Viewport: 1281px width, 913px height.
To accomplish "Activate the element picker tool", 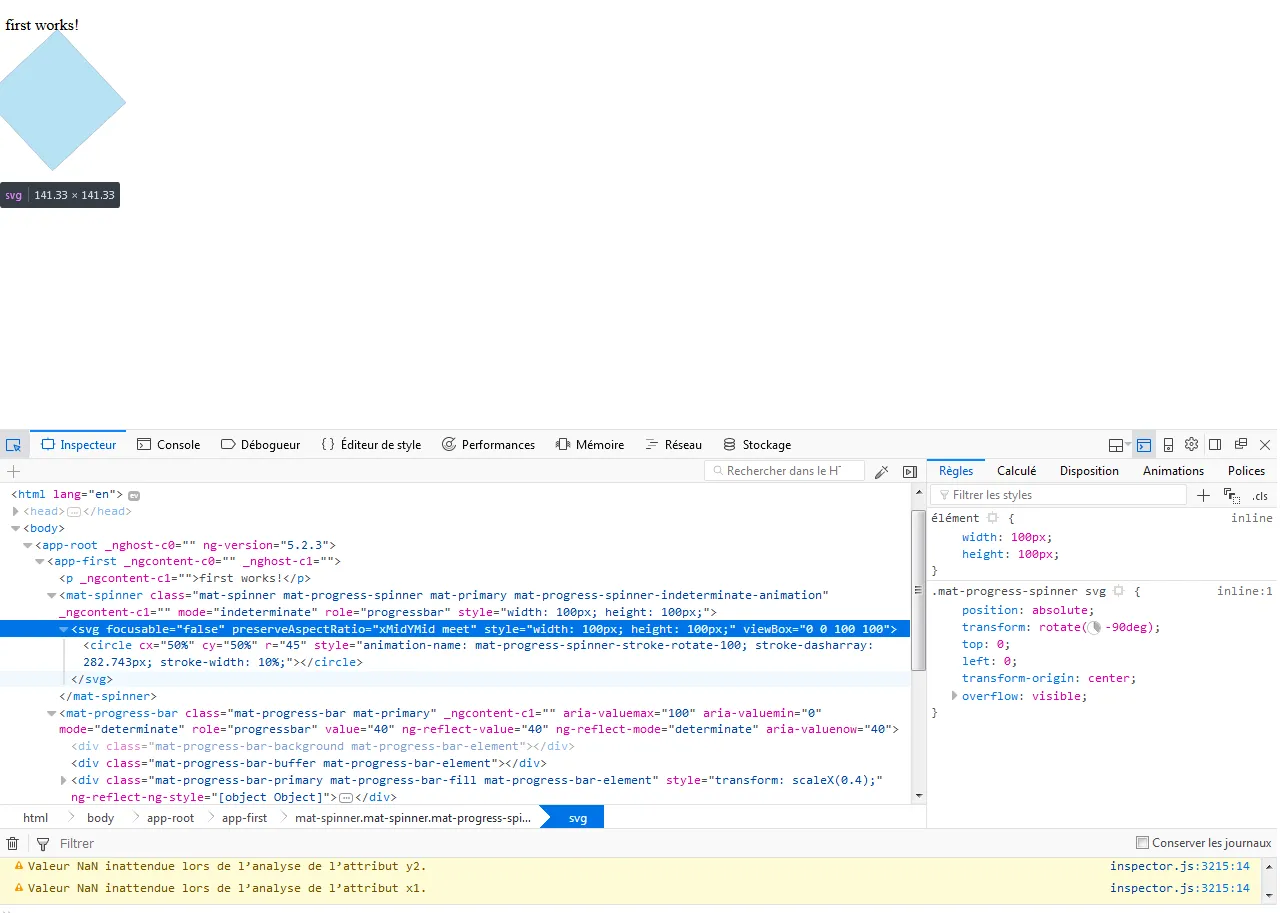I will [13, 445].
